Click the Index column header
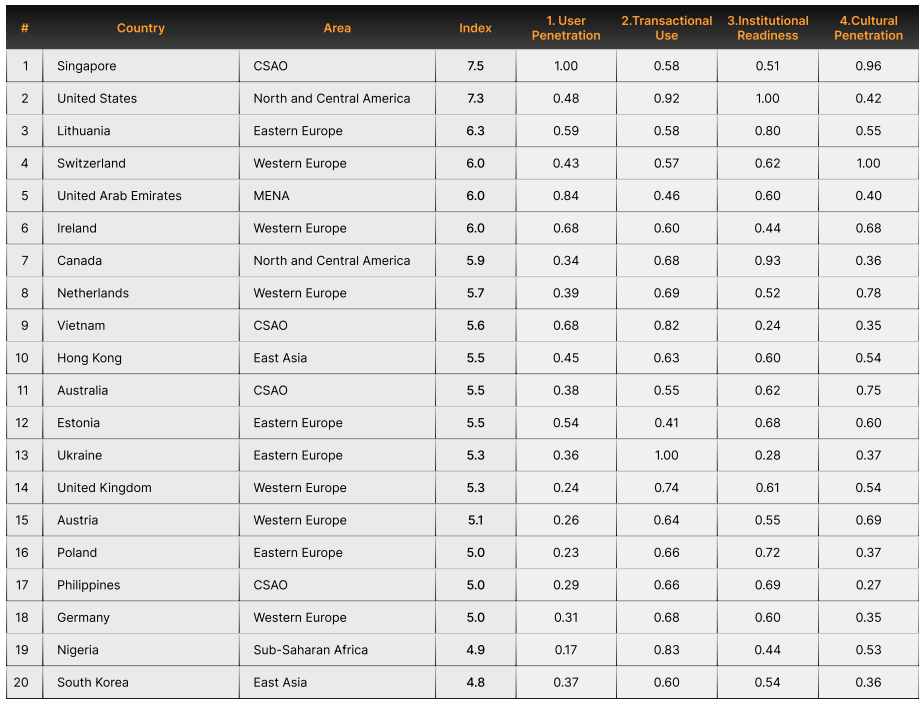The height and width of the screenshot is (706, 924). [x=475, y=28]
